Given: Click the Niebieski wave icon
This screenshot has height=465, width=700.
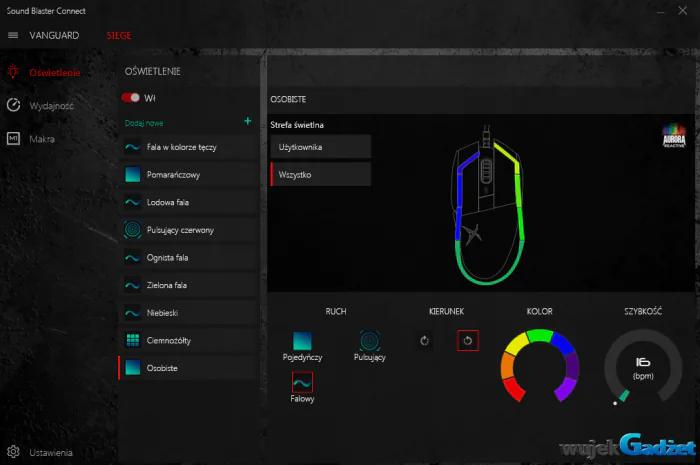Looking at the screenshot, I should point(132,313).
